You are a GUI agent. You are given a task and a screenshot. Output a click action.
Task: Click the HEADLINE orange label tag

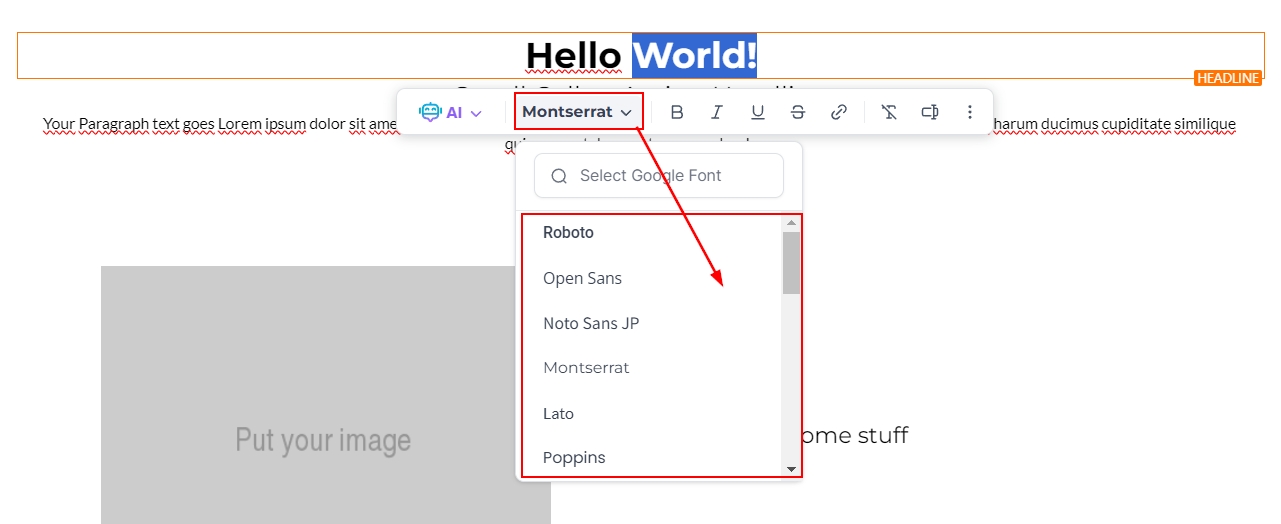(x=1228, y=78)
